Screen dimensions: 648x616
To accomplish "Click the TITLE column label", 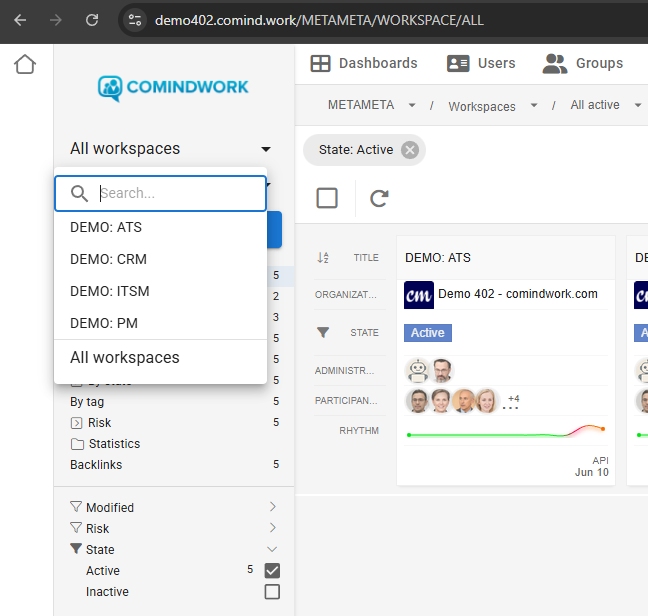I will pos(366,258).
